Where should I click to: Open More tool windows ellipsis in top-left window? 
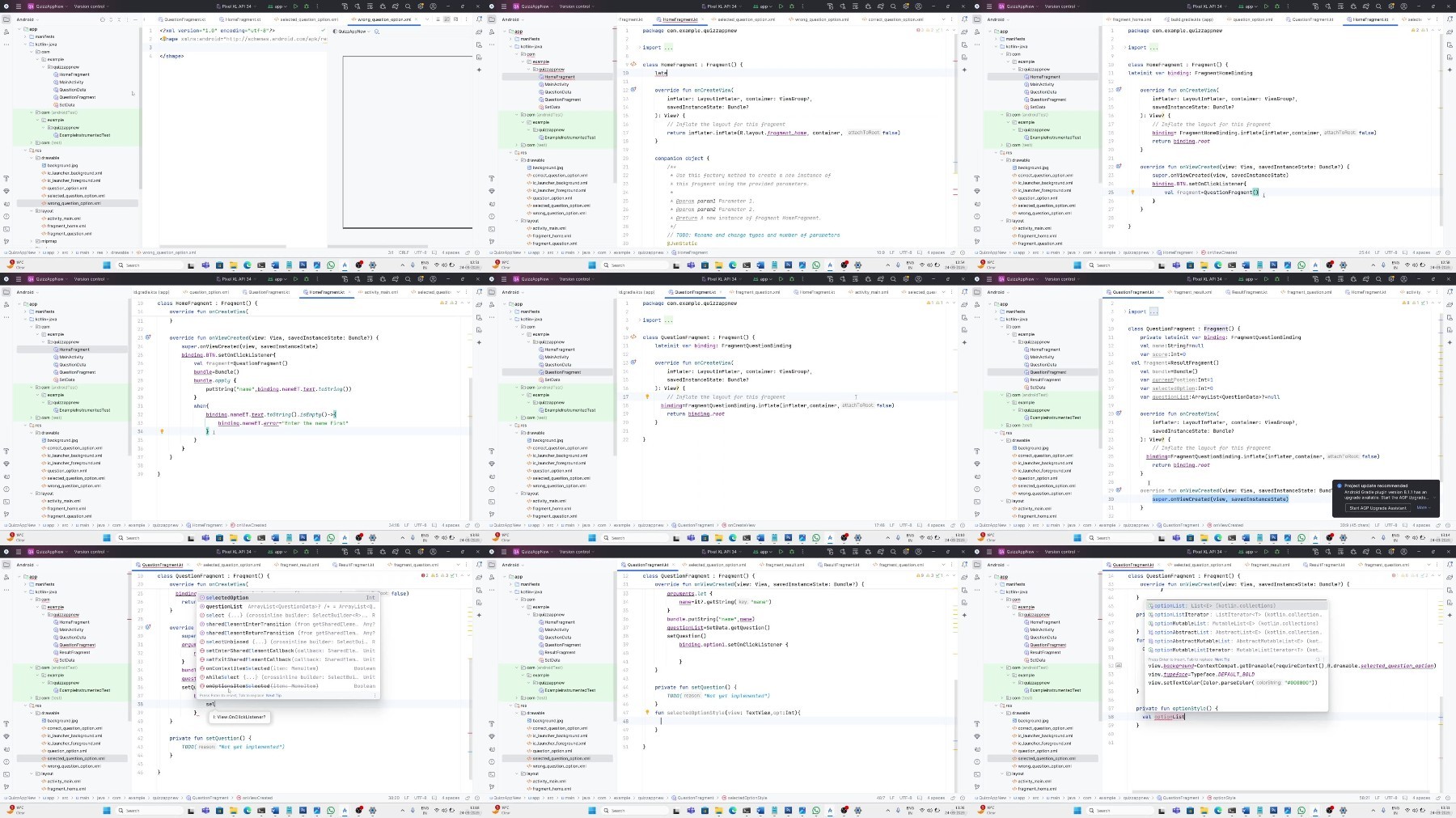point(6,45)
